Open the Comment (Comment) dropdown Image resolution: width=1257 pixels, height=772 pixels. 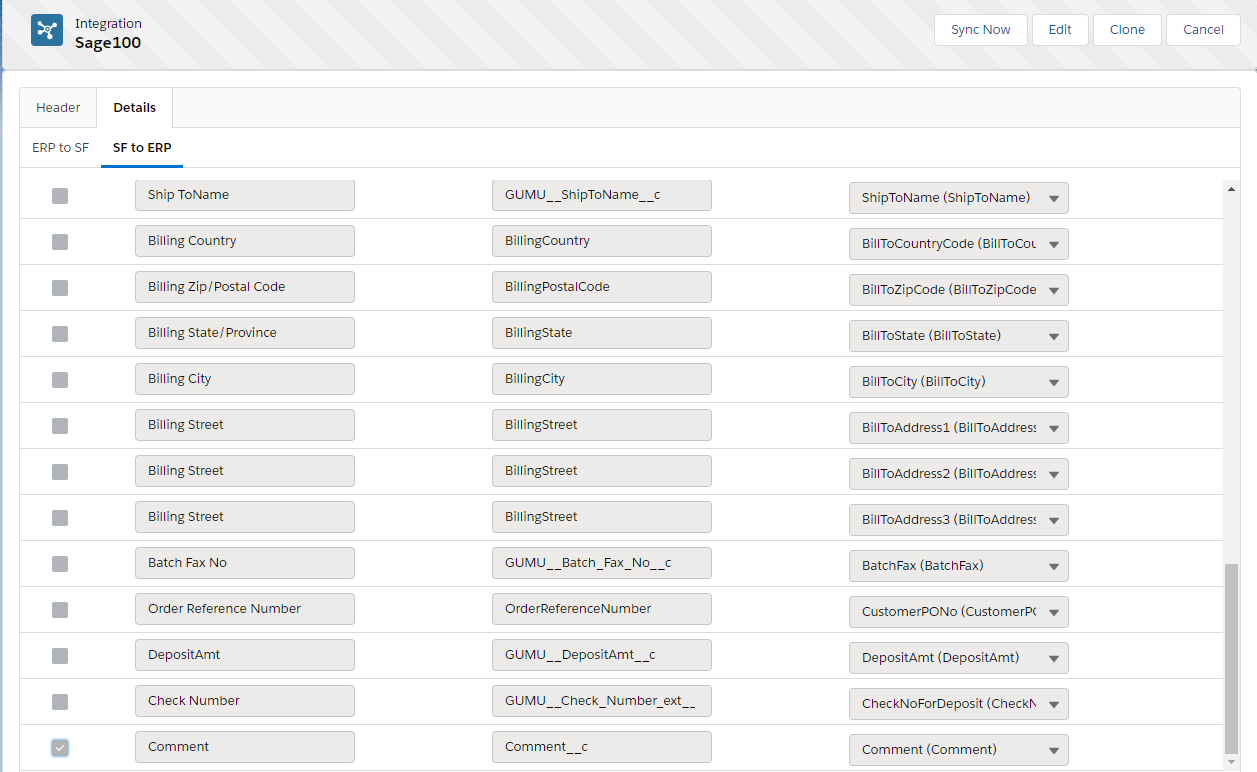pyautogui.click(x=958, y=750)
